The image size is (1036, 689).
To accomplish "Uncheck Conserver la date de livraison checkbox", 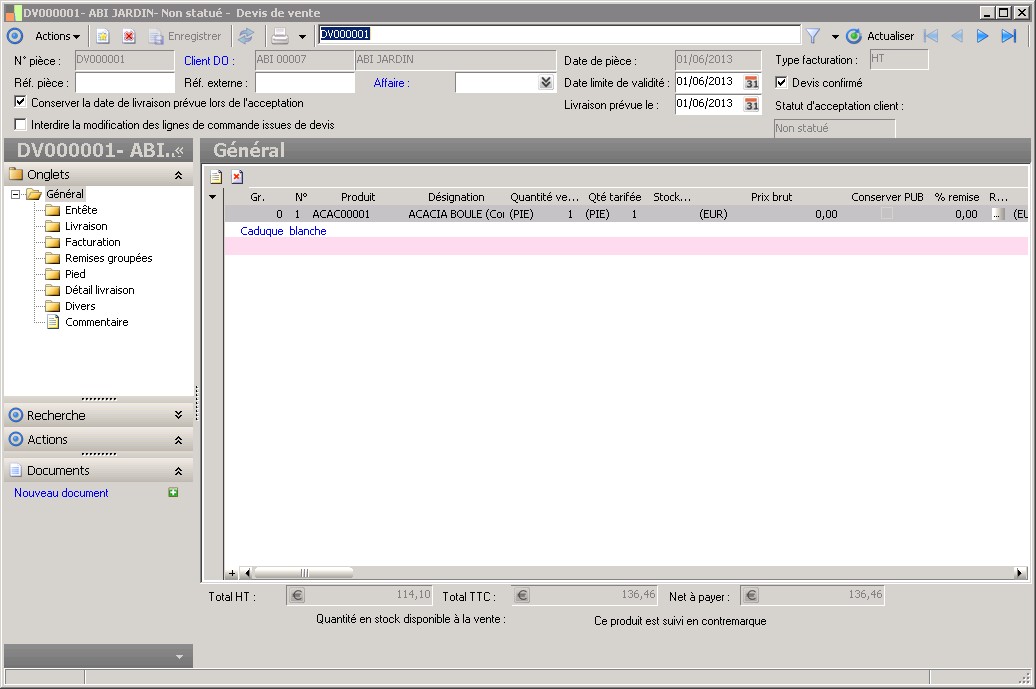I will point(21,102).
